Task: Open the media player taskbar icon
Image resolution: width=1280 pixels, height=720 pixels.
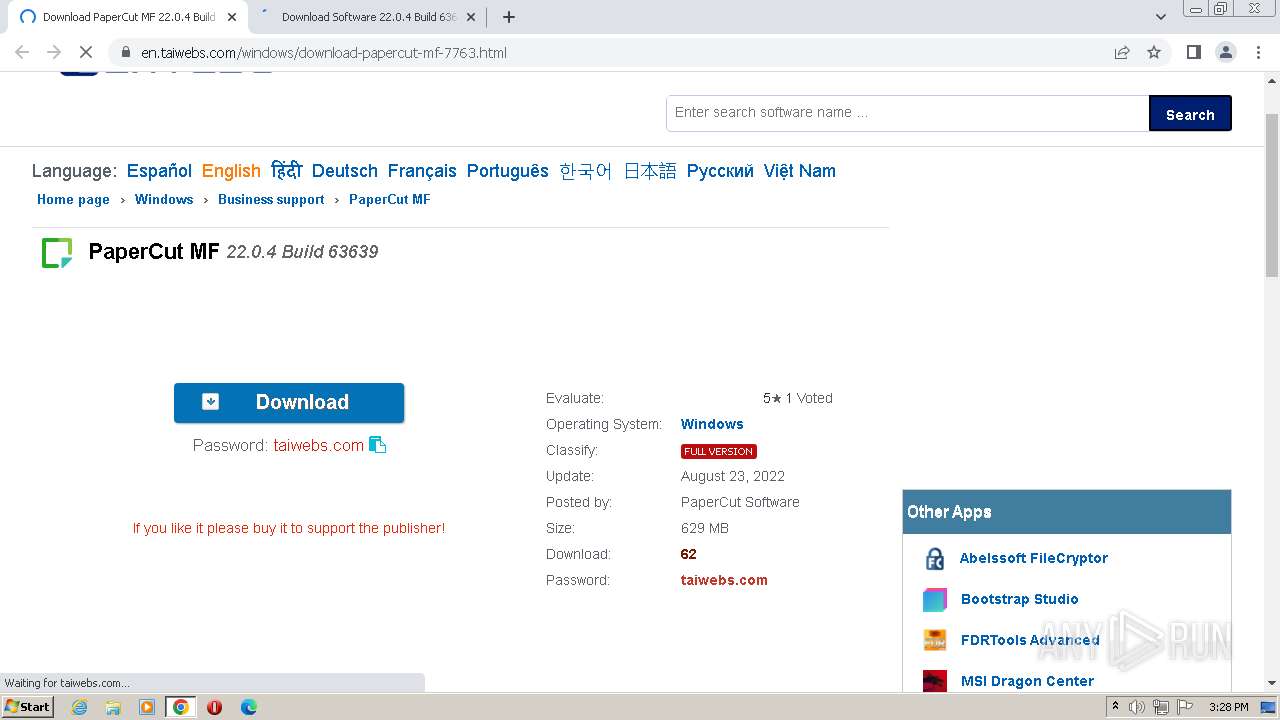Action: pyautogui.click(x=147, y=707)
